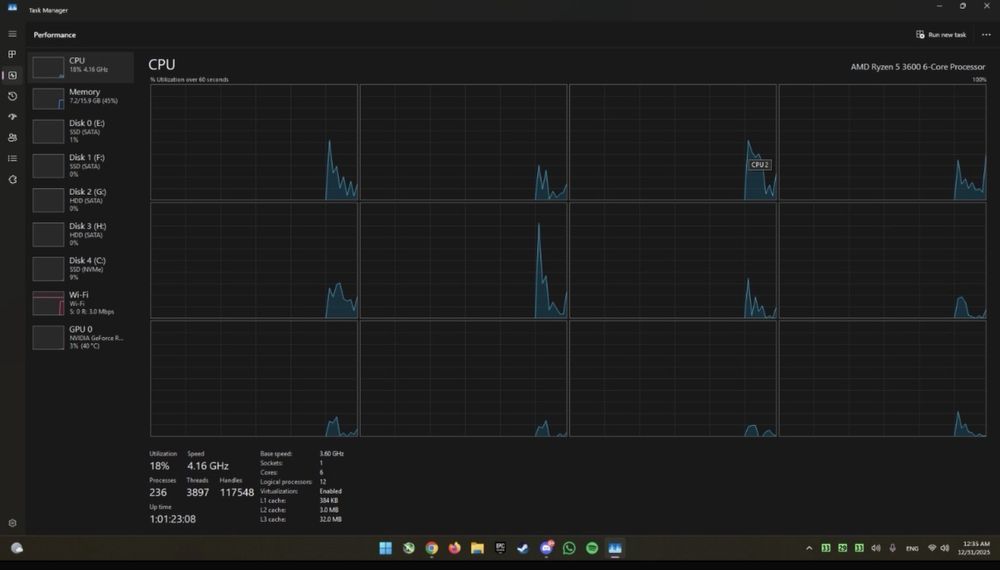Click the CPU heading above the graphs
This screenshot has height=570, width=1000.
[x=161, y=64]
